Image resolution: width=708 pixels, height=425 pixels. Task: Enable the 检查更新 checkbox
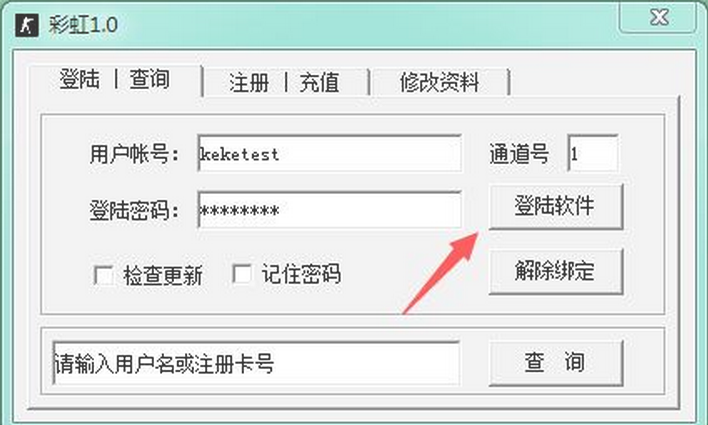(104, 275)
